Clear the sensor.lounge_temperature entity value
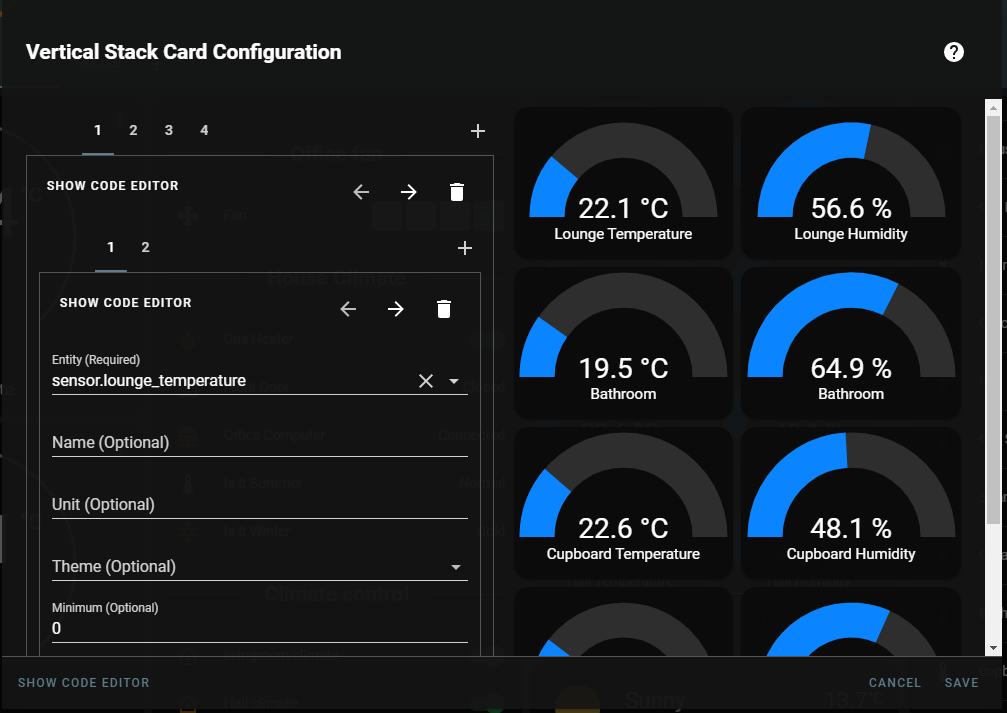The image size is (1007, 713). pyautogui.click(x=426, y=381)
